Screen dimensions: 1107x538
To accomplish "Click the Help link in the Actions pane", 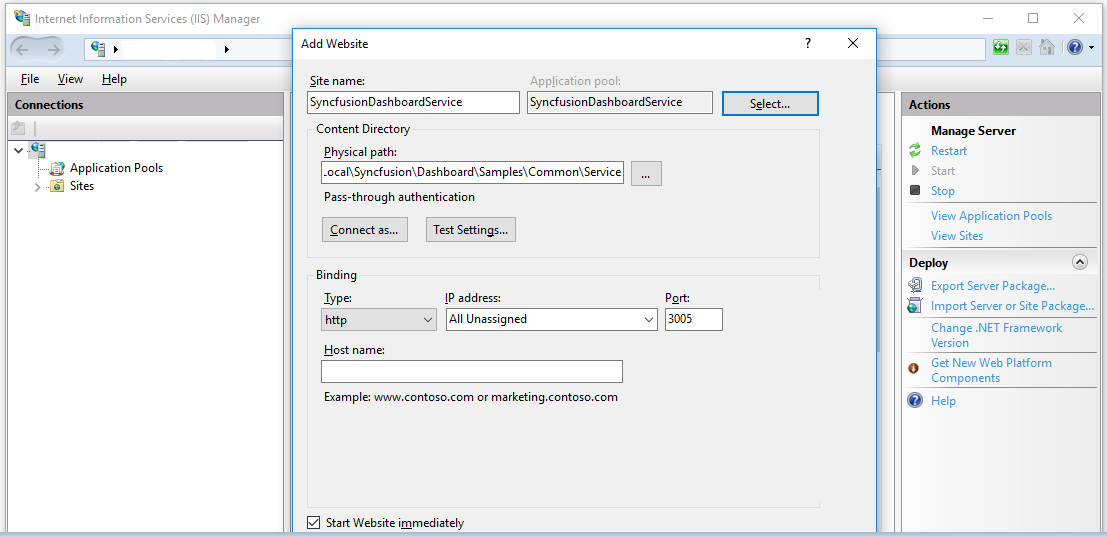I will pyautogui.click(x=943, y=401).
